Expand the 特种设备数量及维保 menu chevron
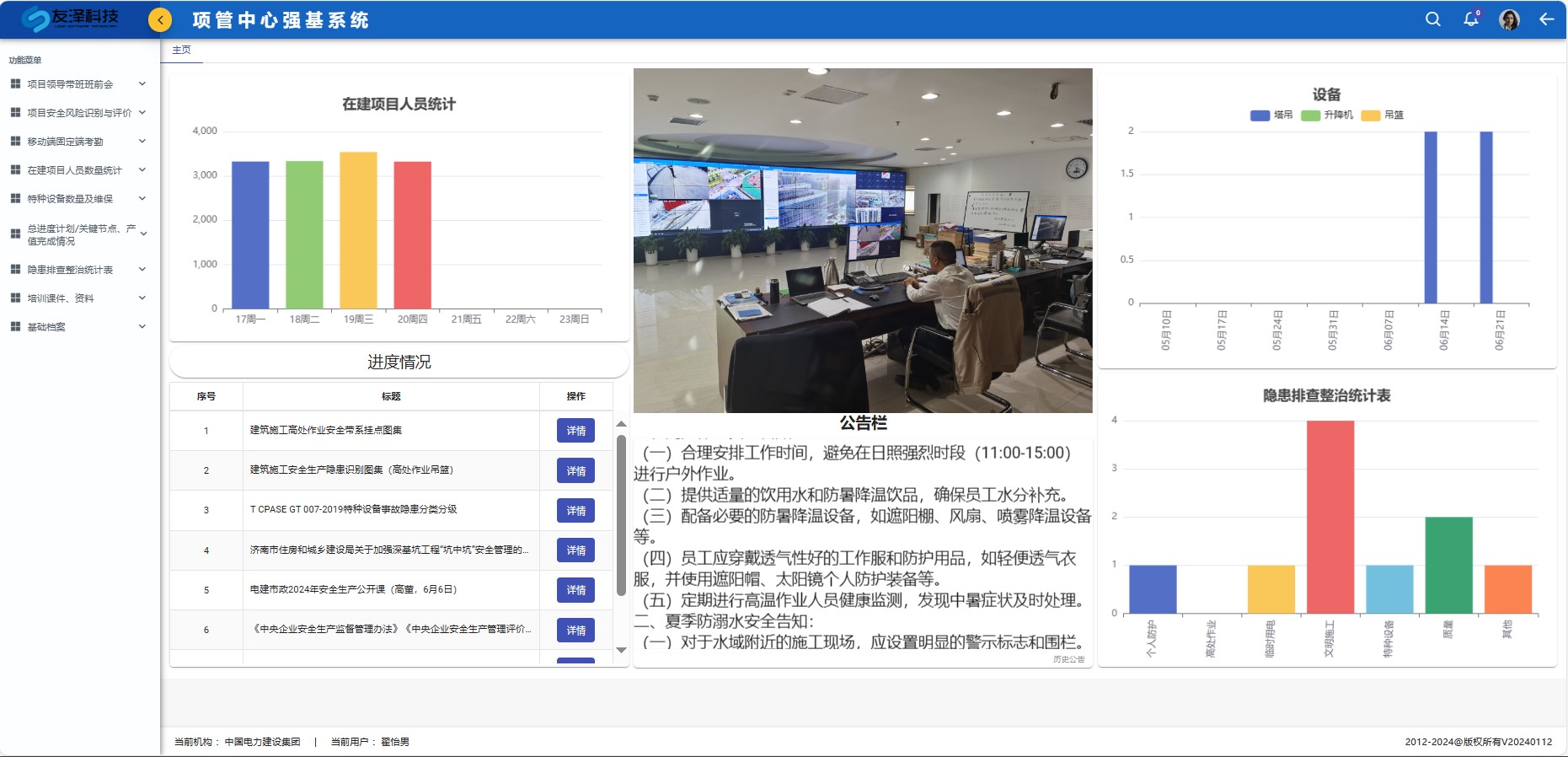Viewport: 1568px width, 757px height. 142,199
